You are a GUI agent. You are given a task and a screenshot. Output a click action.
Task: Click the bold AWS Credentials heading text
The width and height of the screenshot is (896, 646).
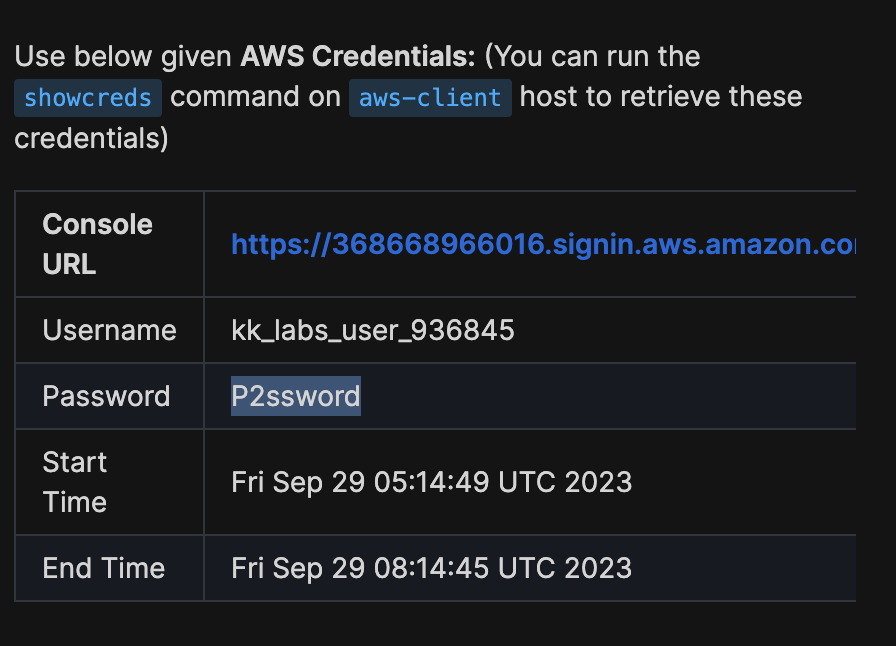tap(357, 56)
